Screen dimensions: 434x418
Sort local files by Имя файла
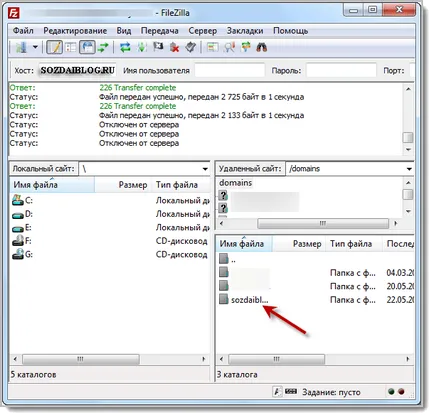[x=52, y=185]
